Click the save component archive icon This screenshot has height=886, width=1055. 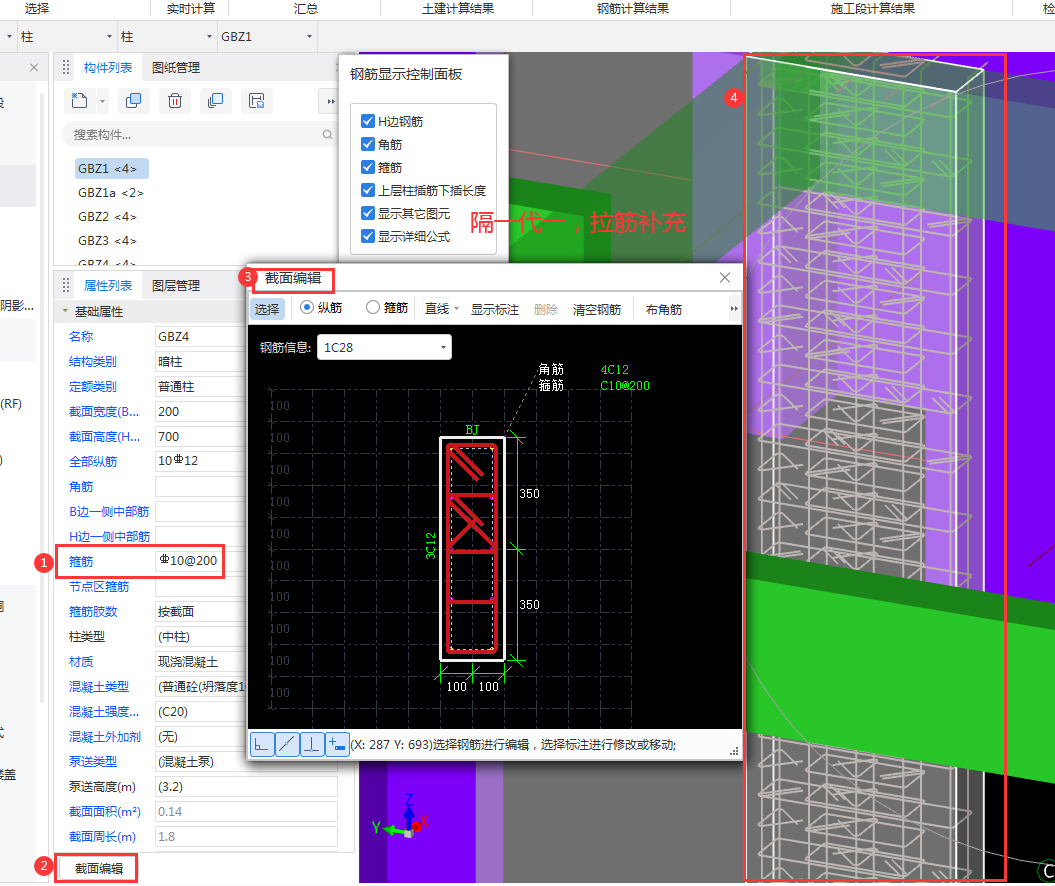[256, 101]
